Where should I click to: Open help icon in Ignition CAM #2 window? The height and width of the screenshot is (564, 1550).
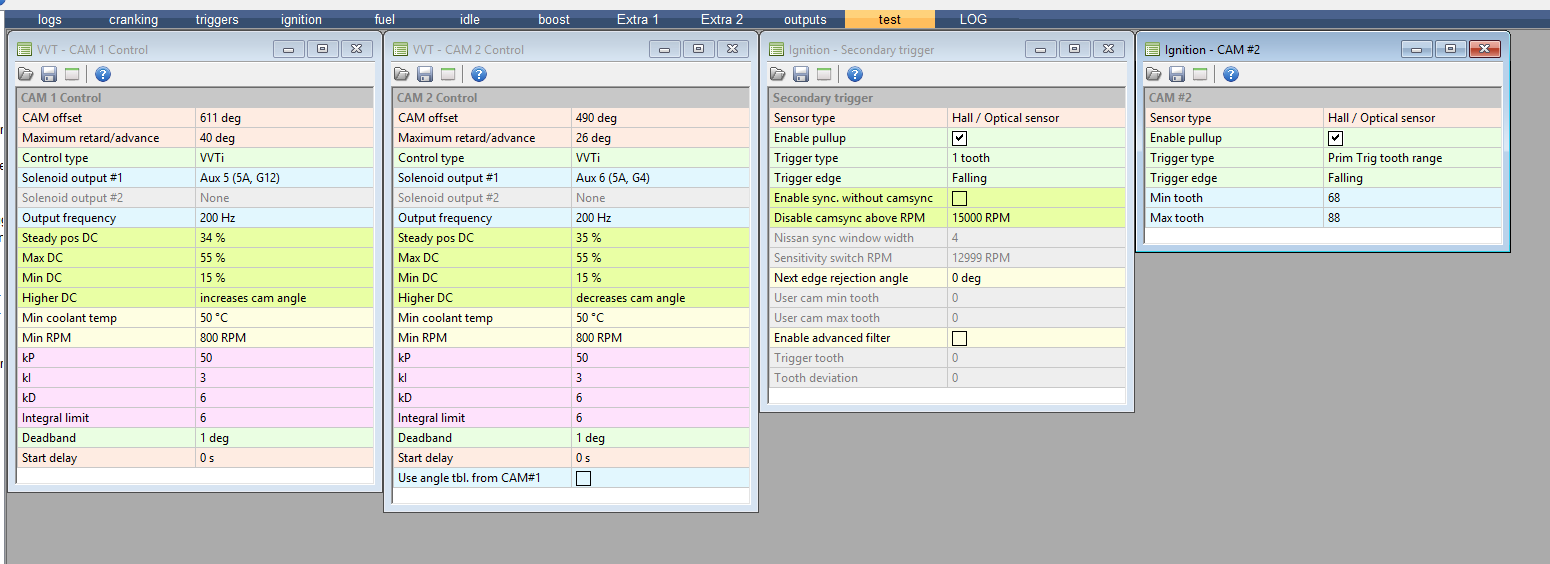(1231, 74)
